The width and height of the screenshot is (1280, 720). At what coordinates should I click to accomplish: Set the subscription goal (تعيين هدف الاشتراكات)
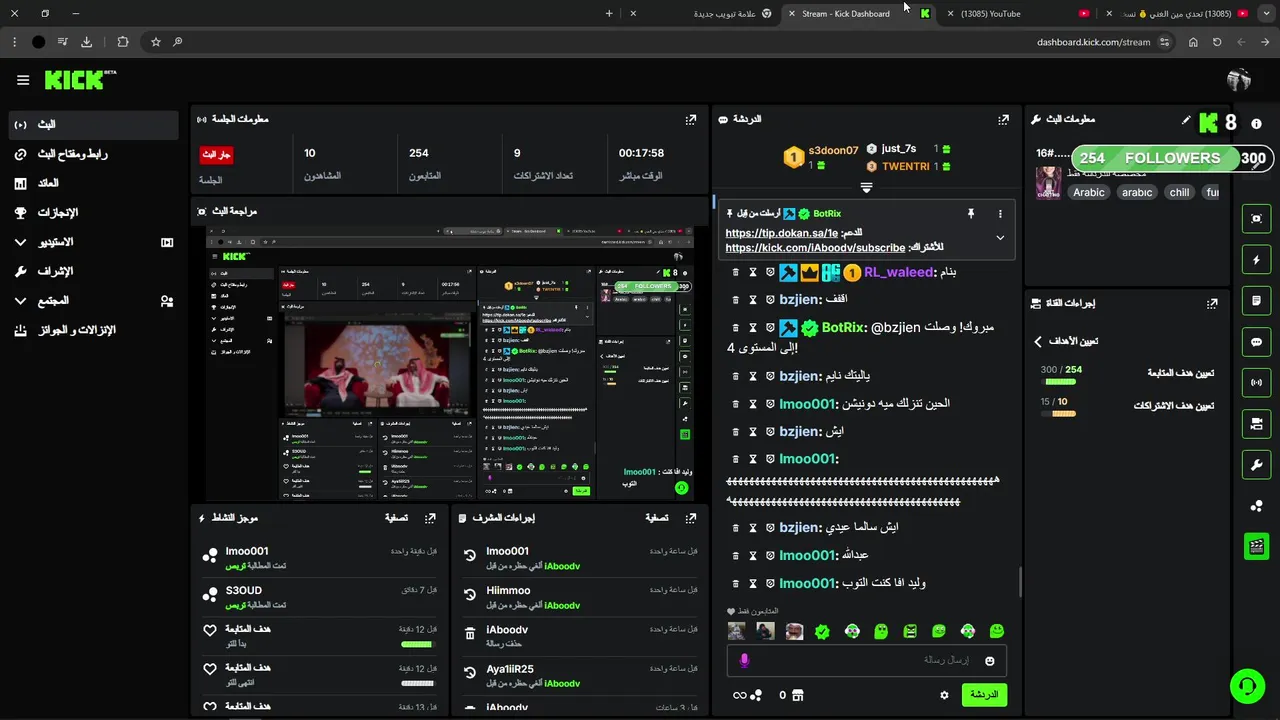[1174, 406]
